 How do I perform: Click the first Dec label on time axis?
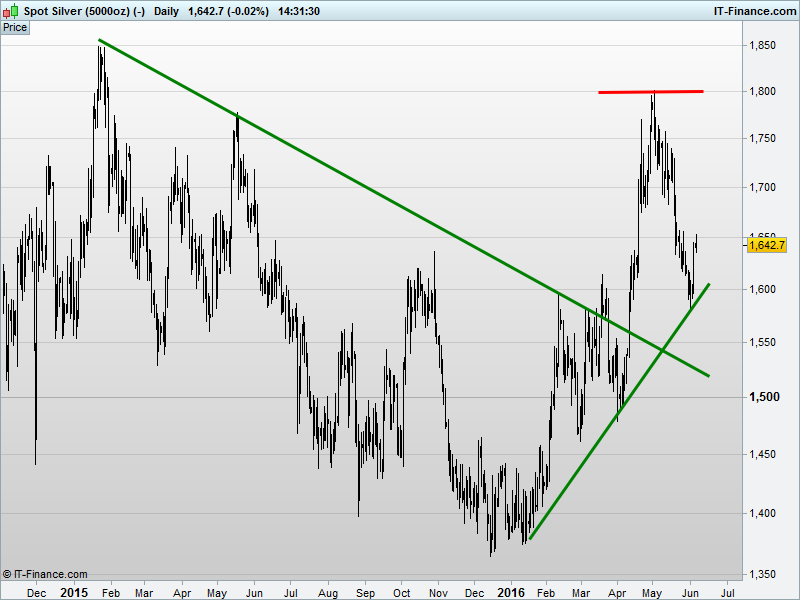pos(36,593)
